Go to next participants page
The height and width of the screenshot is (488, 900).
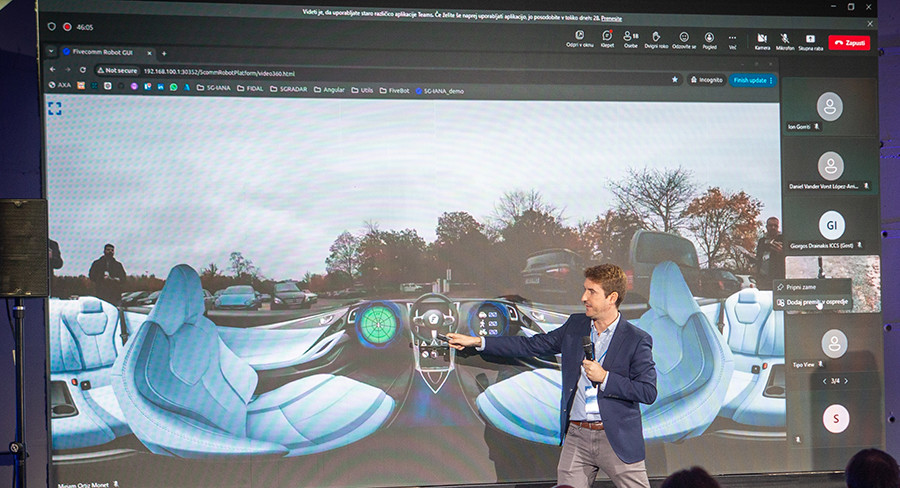point(845,381)
